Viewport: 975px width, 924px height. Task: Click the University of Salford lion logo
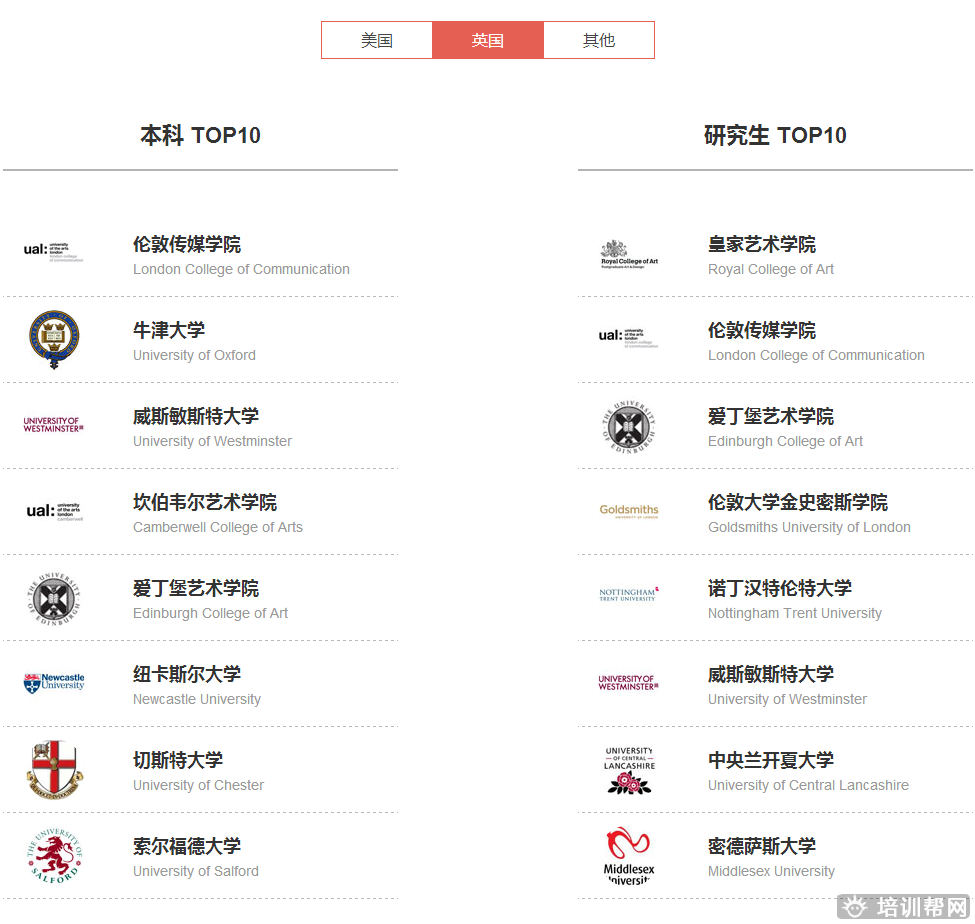[55, 856]
